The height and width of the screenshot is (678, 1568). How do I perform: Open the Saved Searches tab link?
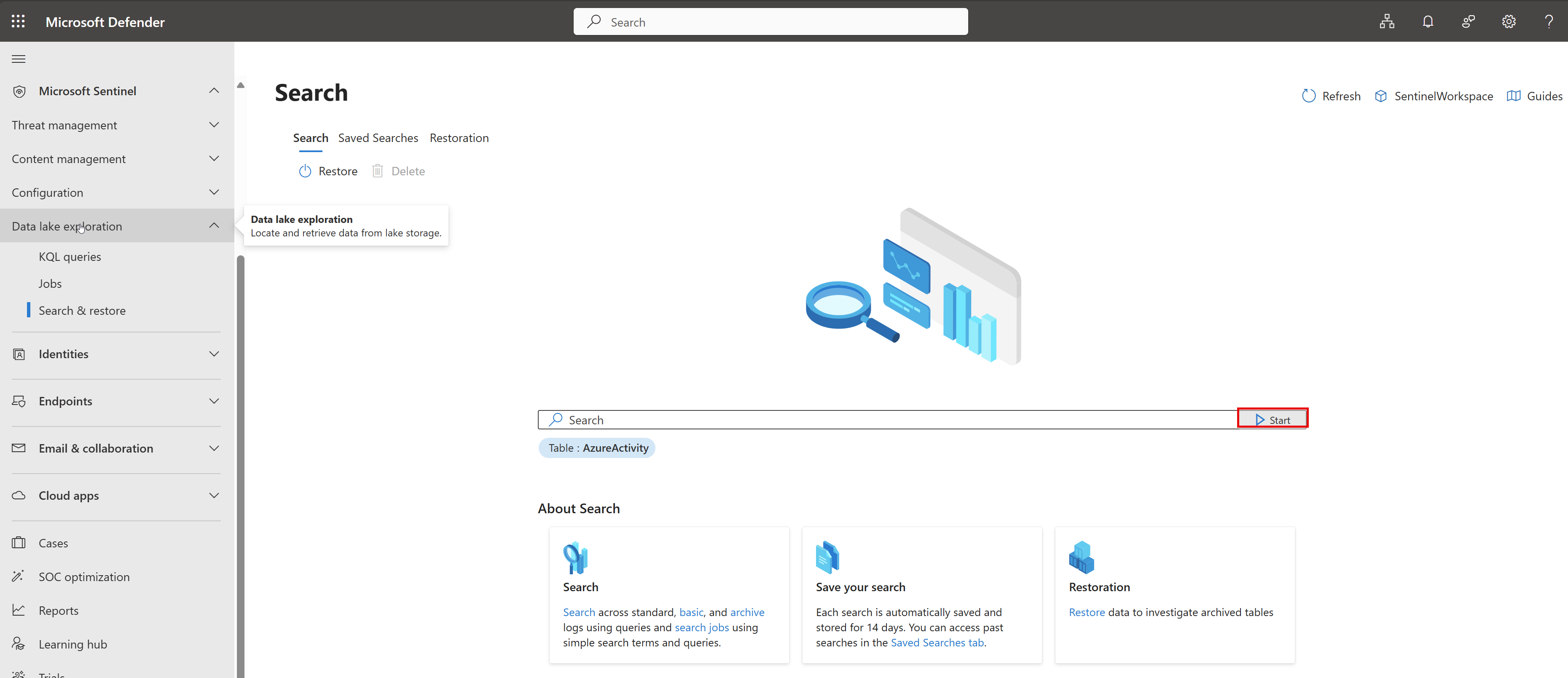[937, 642]
